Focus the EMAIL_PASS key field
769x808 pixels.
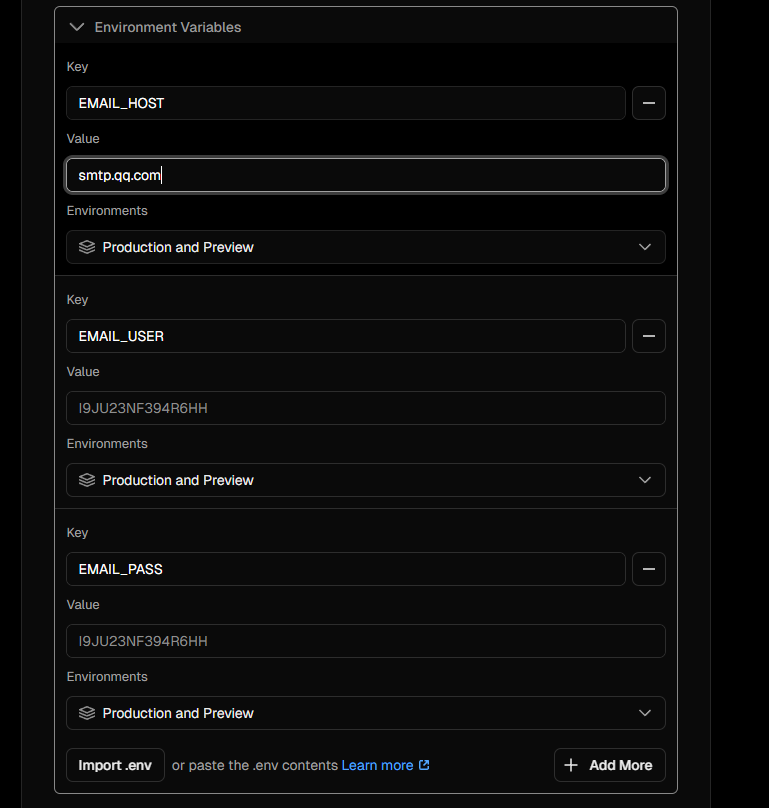click(345, 569)
